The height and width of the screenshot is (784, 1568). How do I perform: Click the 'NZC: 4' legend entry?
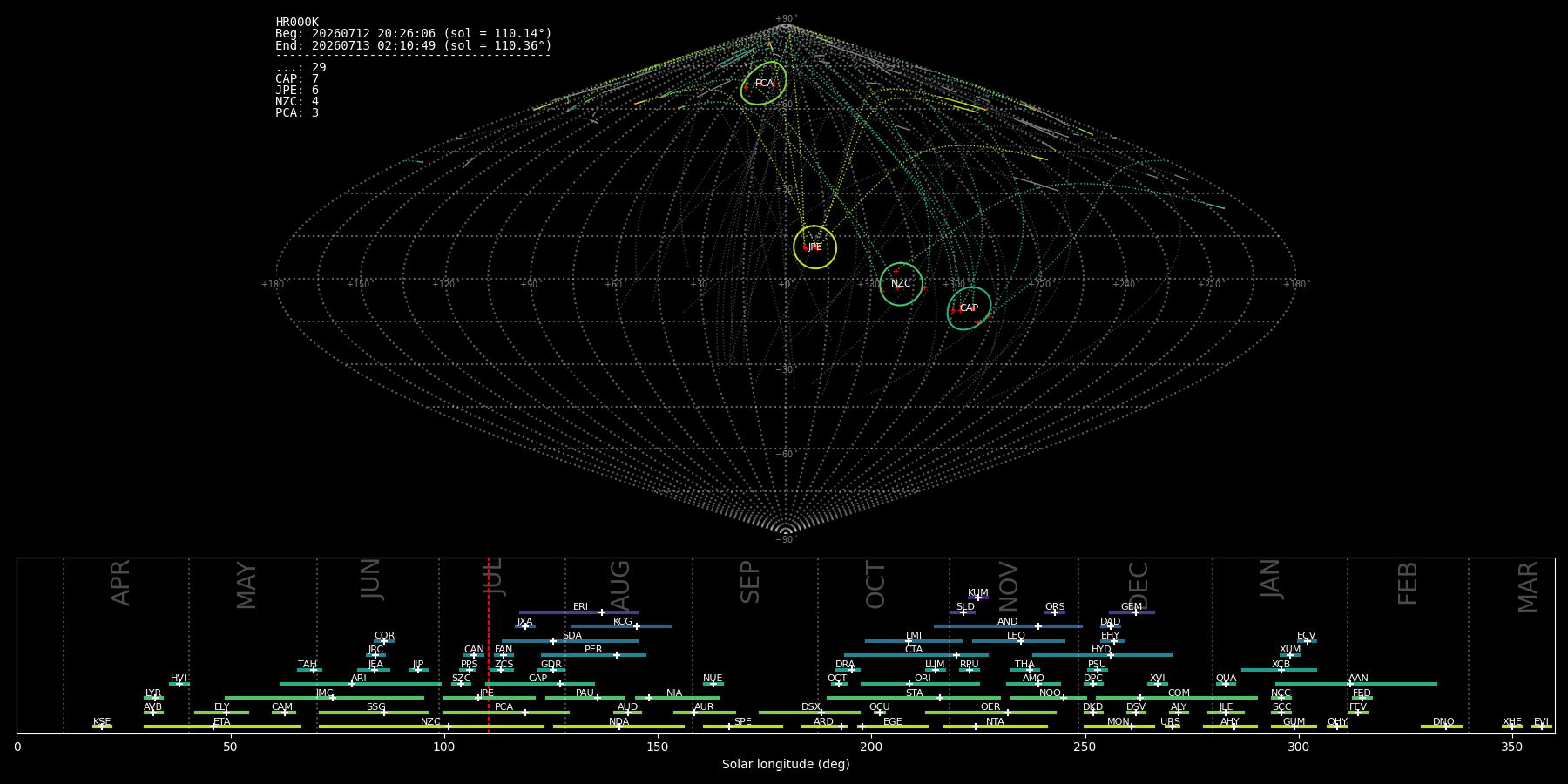click(x=297, y=102)
